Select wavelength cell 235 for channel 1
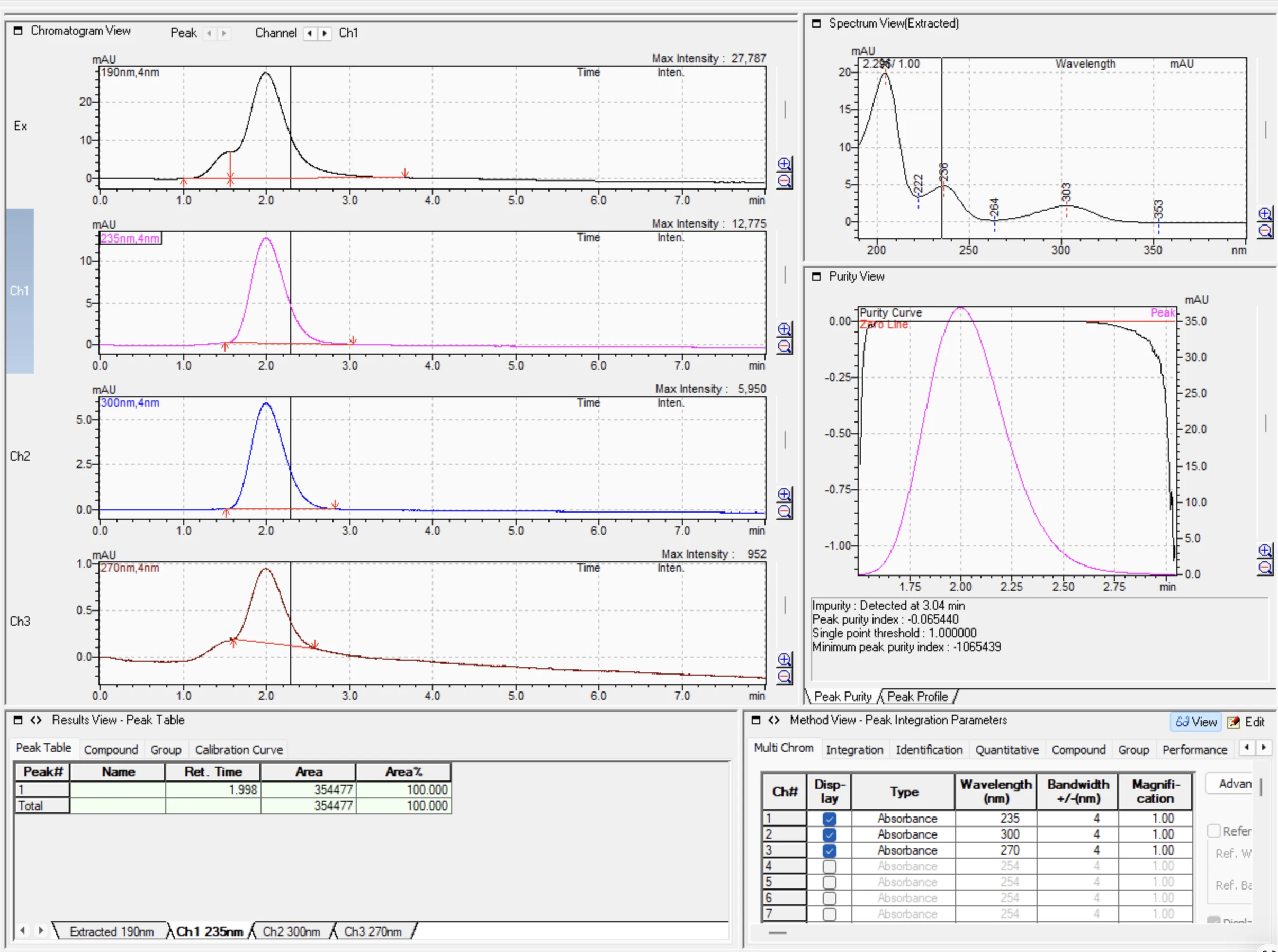This screenshot has width=1278, height=952. (x=996, y=818)
